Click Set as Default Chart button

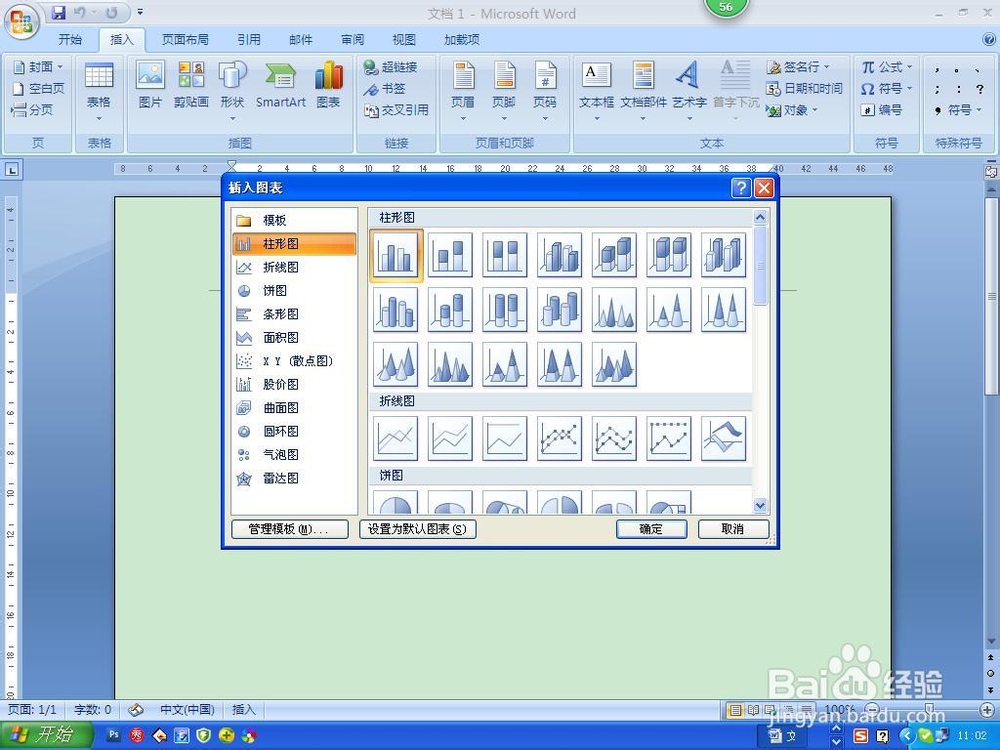[418, 529]
